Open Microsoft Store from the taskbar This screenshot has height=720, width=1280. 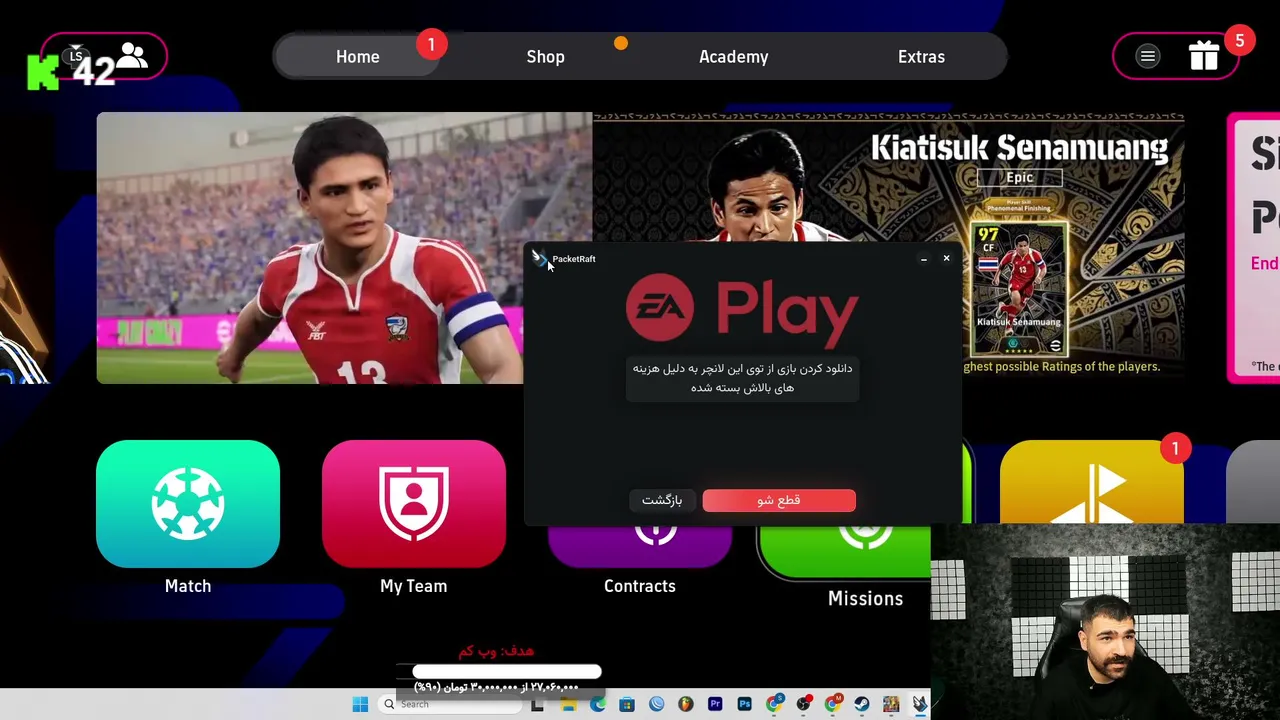pos(627,705)
